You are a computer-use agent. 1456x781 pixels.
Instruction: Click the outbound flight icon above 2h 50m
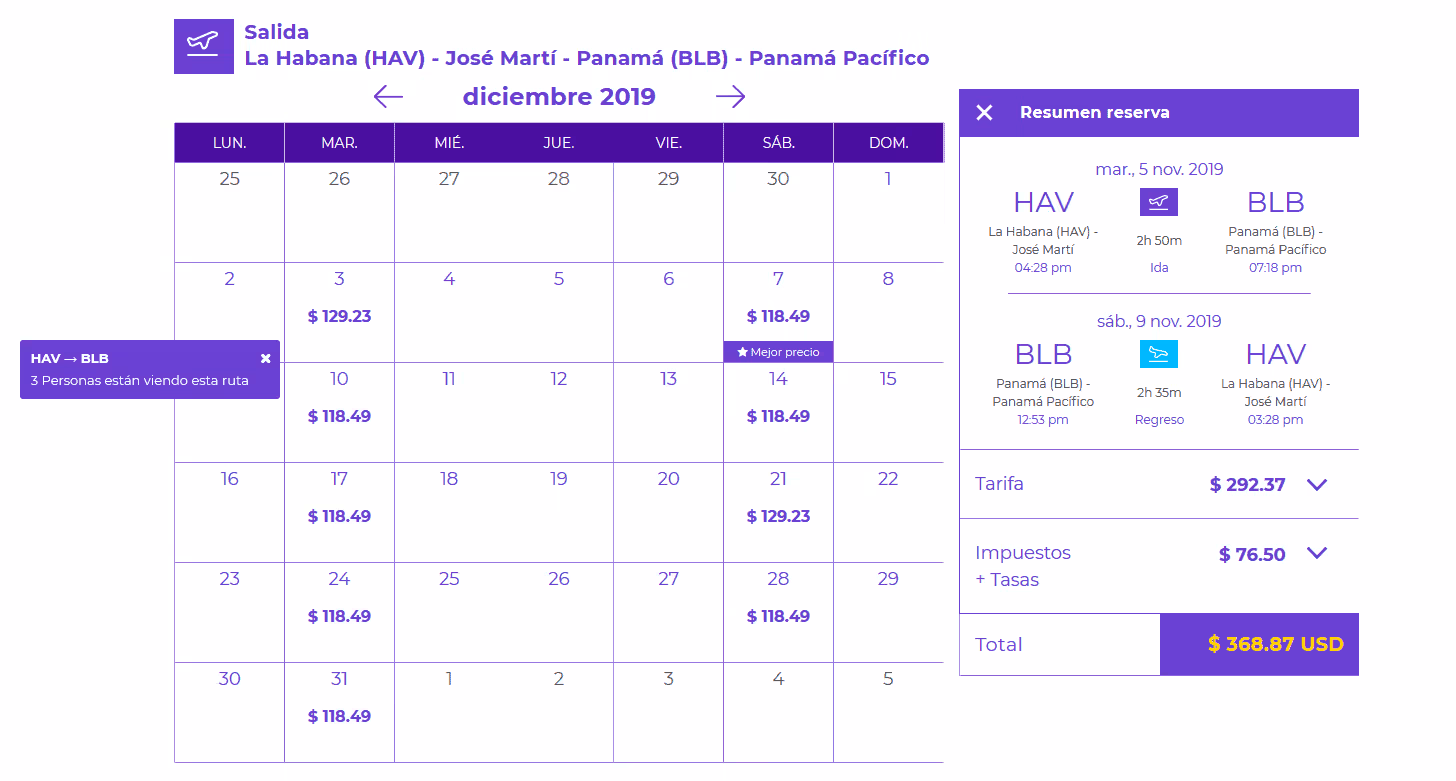(1159, 202)
